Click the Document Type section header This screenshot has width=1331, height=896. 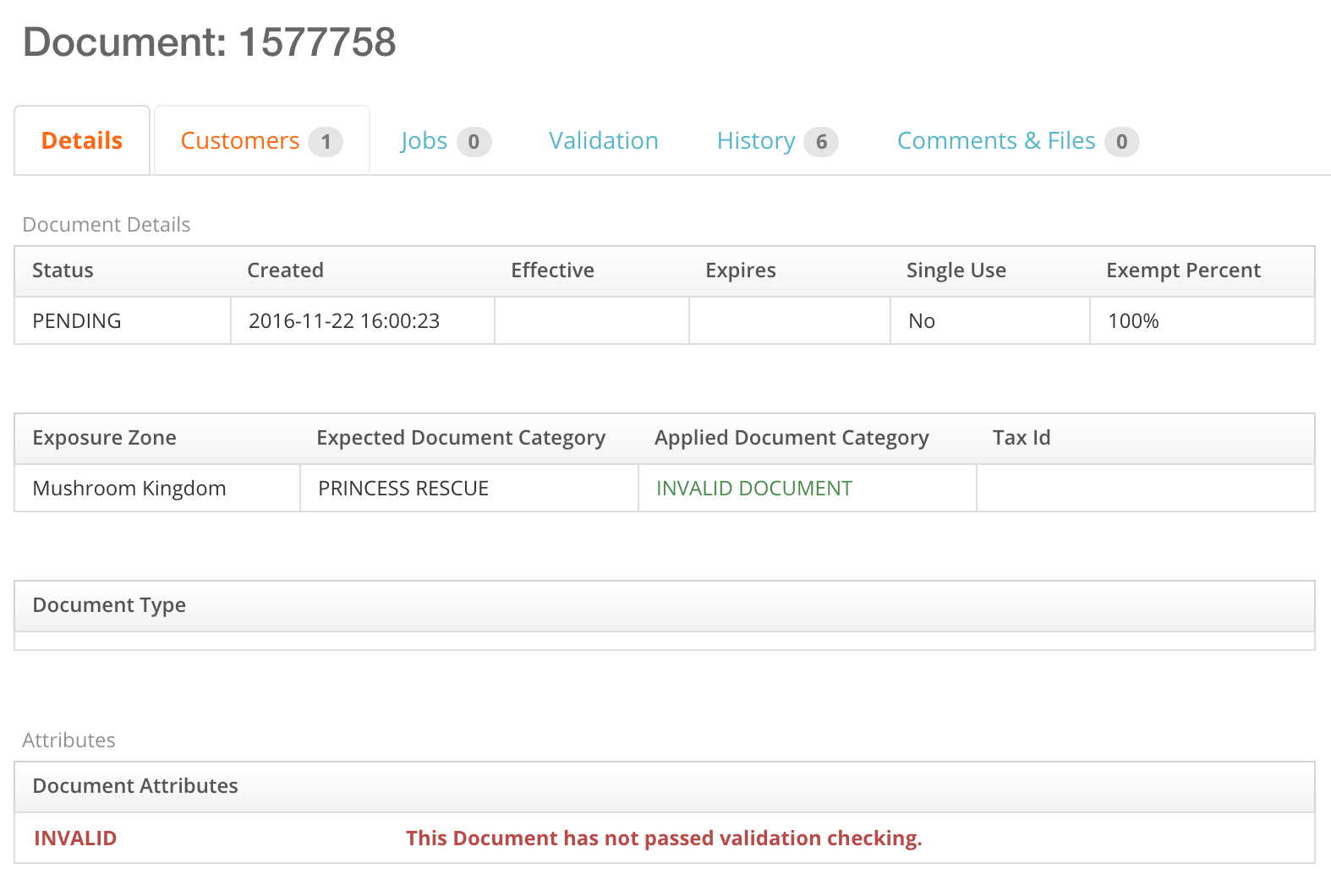[x=109, y=605]
